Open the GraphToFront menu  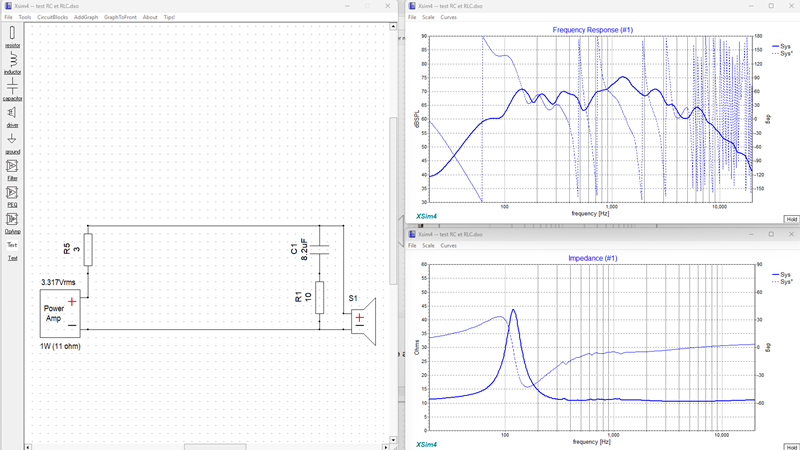pyautogui.click(x=120, y=17)
